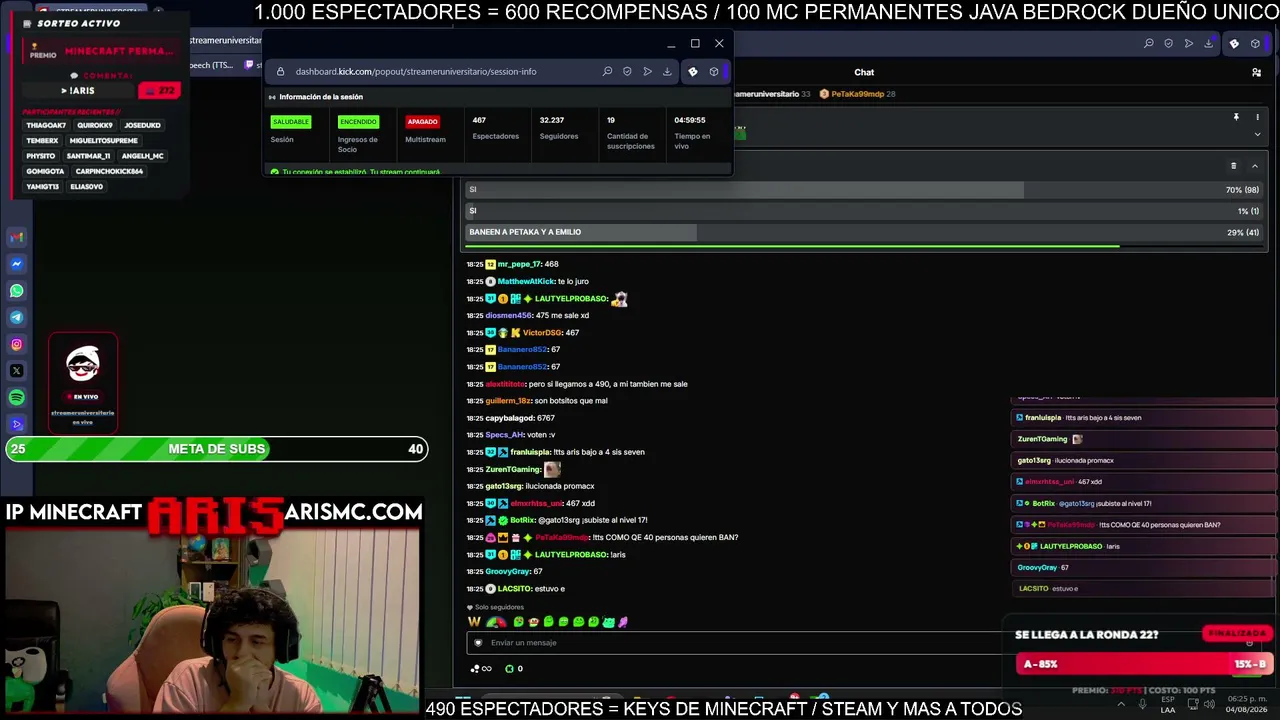Open the chat users list icon
This screenshot has width=1280, height=720.
(x=1256, y=72)
